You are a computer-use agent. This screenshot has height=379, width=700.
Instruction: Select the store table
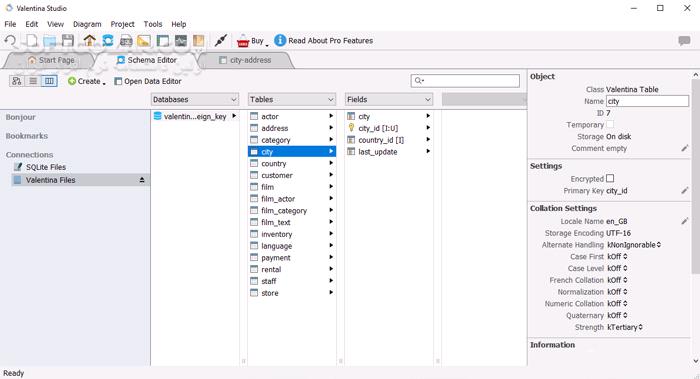(x=292, y=293)
